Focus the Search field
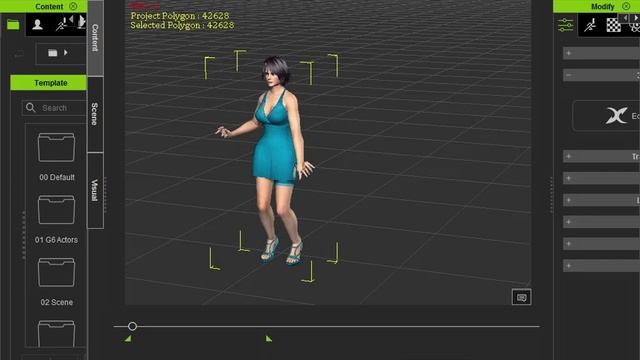 pos(55,108)
